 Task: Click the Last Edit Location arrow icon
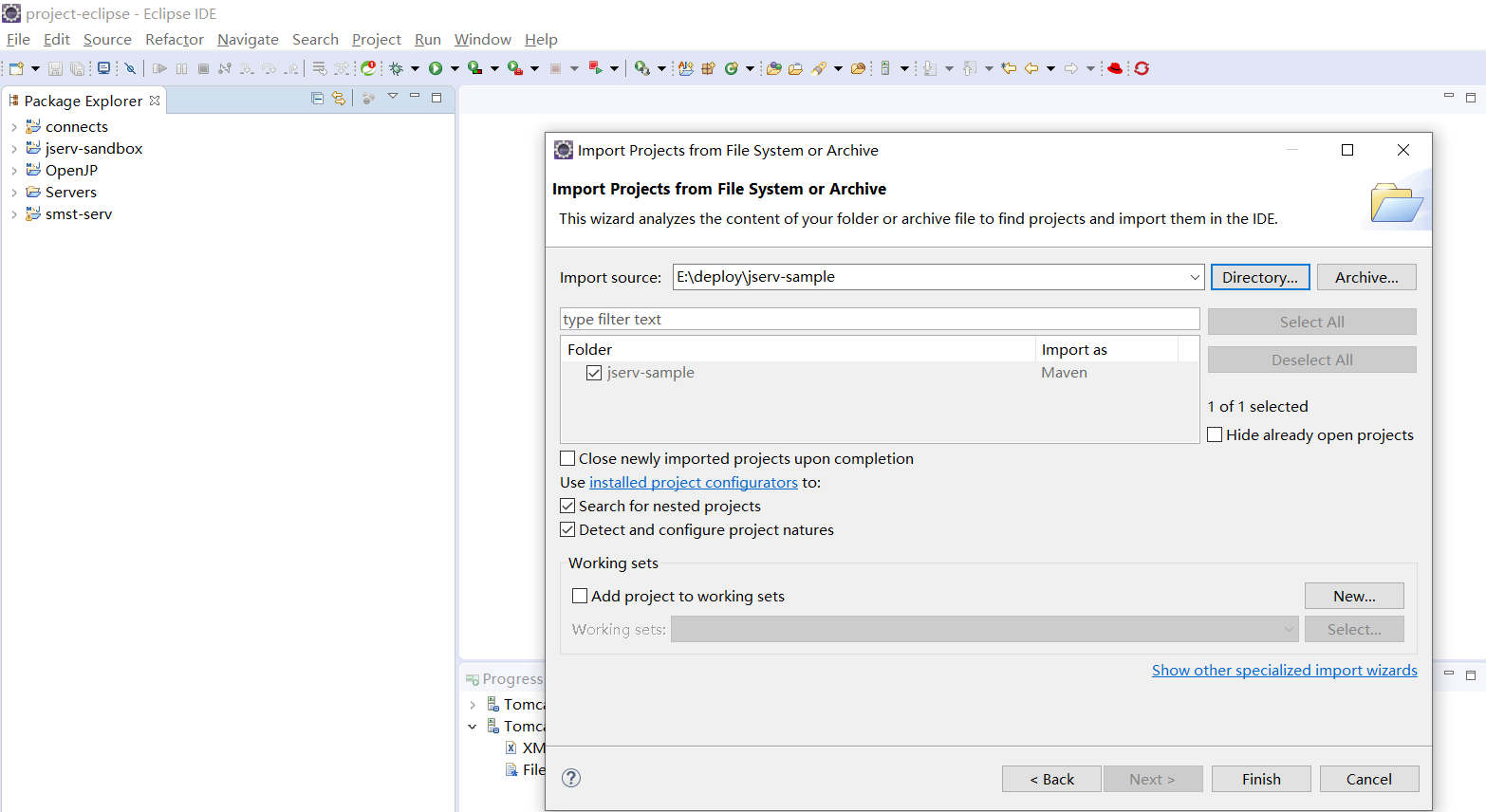pos(1009,68)
